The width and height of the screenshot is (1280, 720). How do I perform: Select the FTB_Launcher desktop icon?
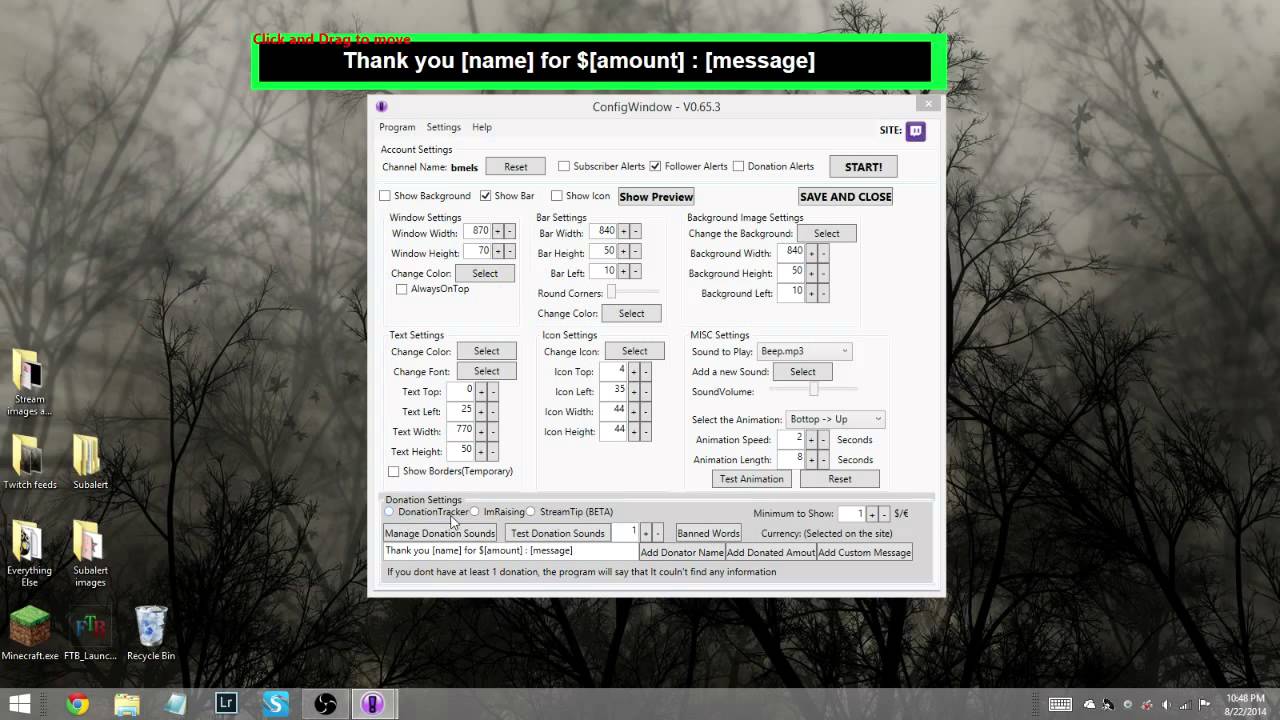click(90, 633)
